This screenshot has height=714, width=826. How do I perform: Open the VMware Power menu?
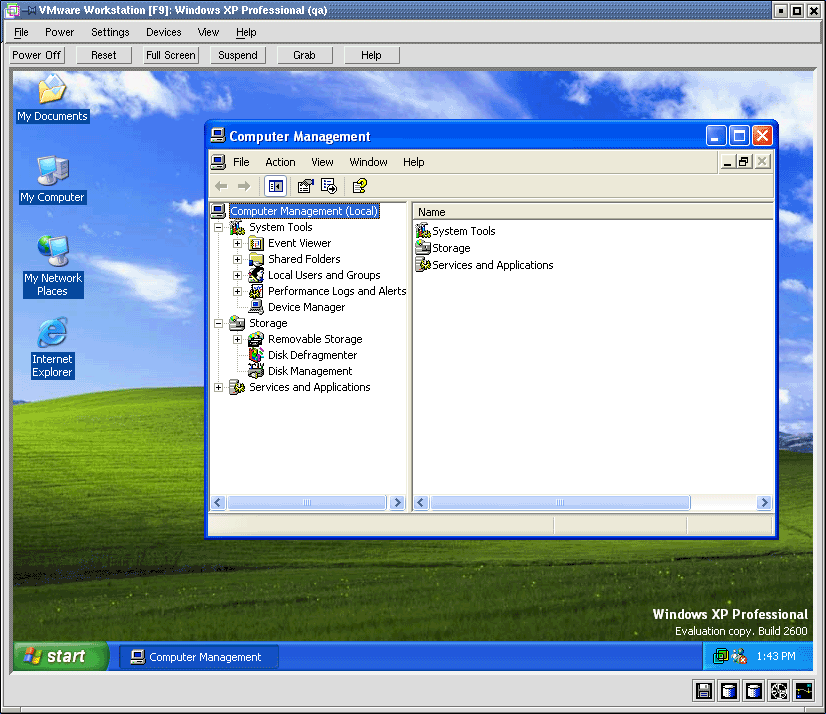[x=60, y=32]
